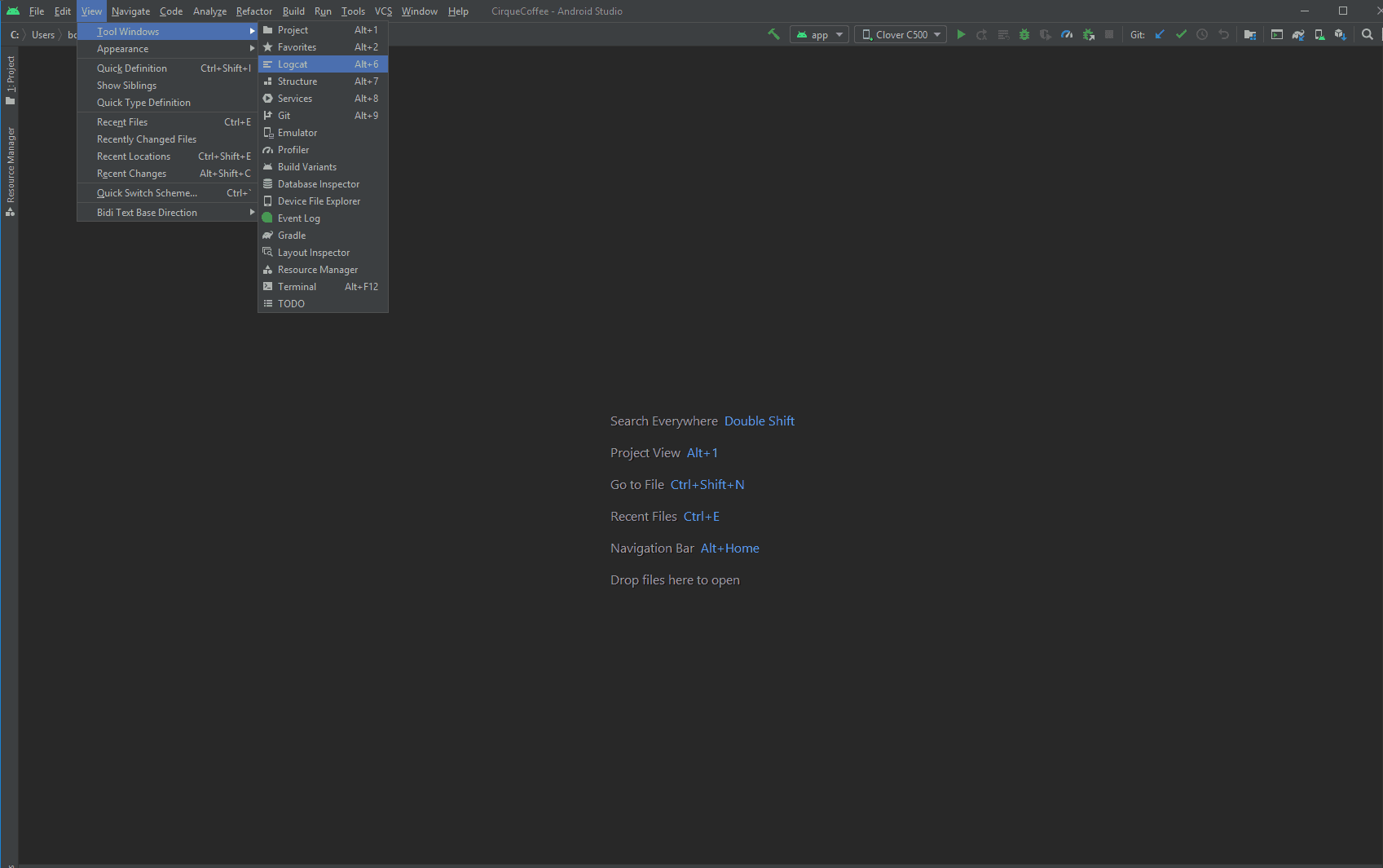Start debugging the app with the Debug icon
This screenshot has width=1383, height=868.
coord(1024,34)
